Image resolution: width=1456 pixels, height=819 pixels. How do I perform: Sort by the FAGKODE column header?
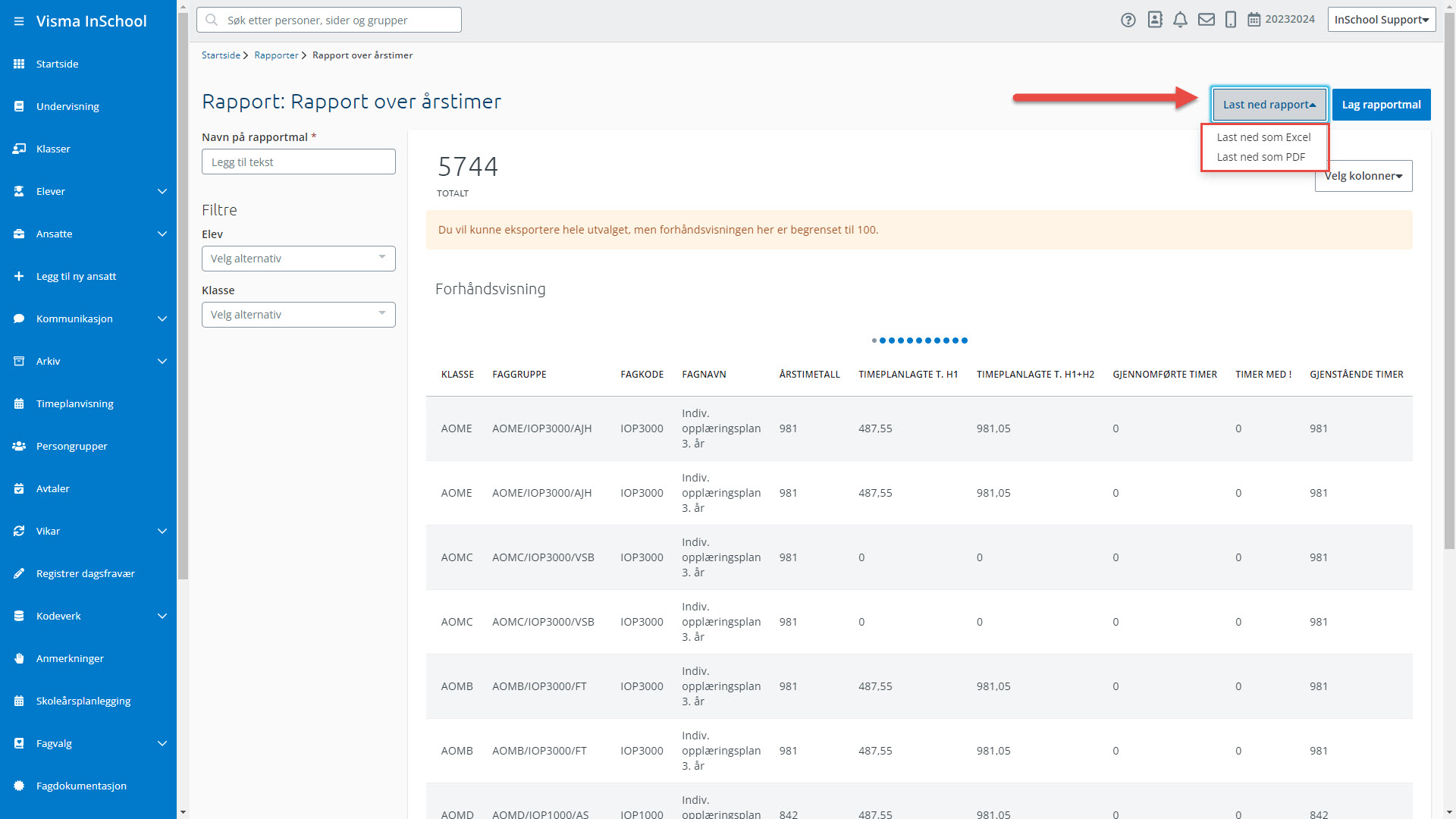[642, 375]
